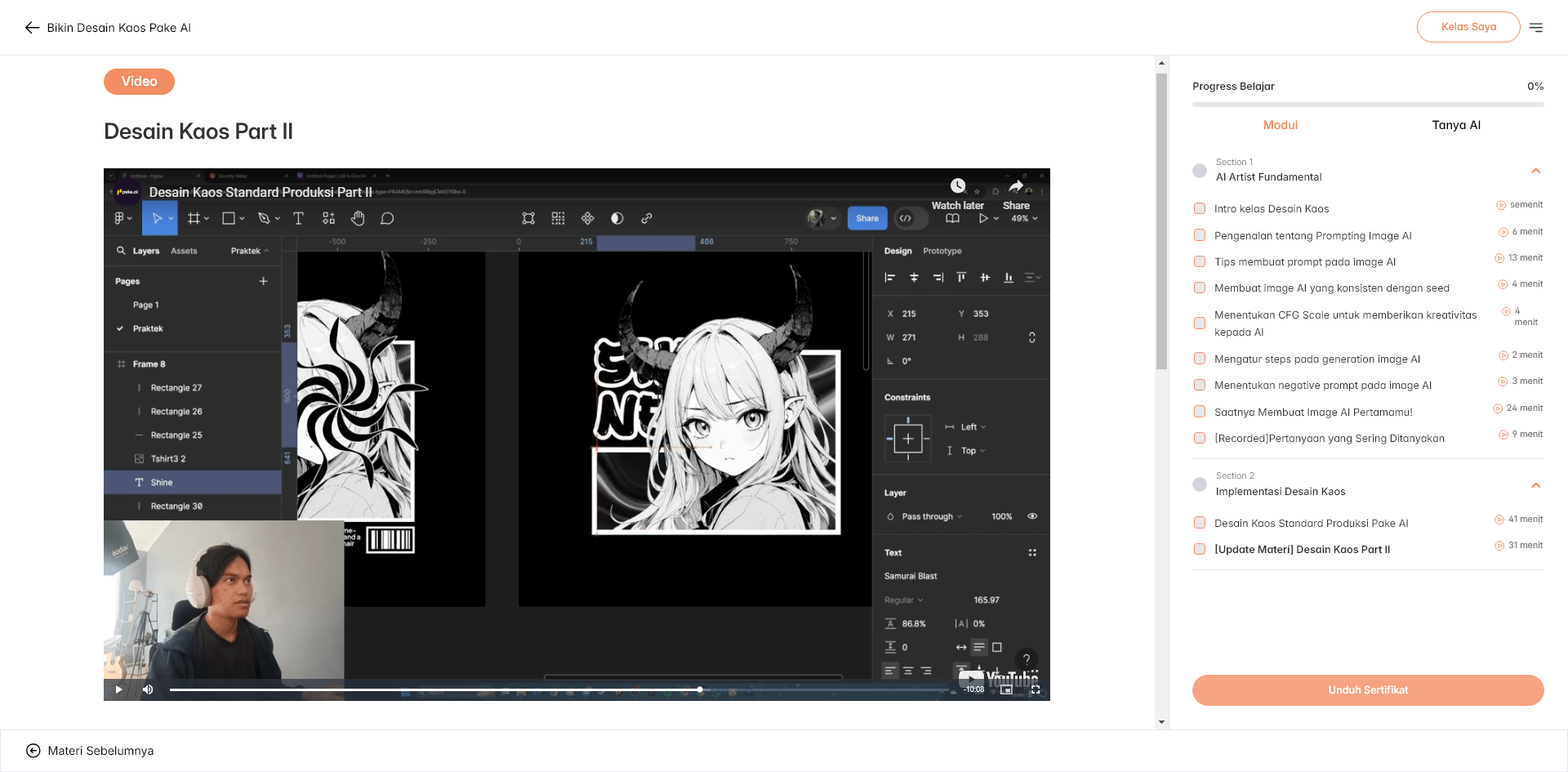1568x772 pixels.
Task: Open the hamburger menu at top right
Action: 1536,28
